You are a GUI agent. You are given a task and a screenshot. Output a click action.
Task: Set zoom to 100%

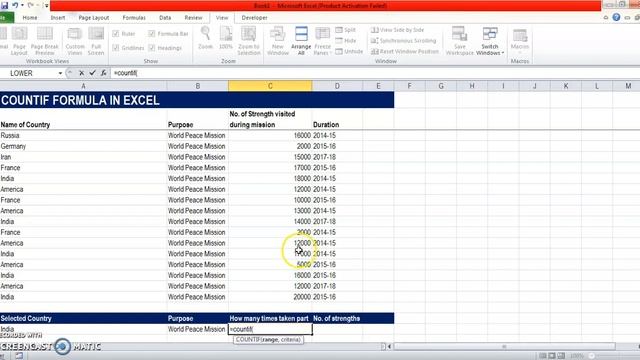click(226, 39)
